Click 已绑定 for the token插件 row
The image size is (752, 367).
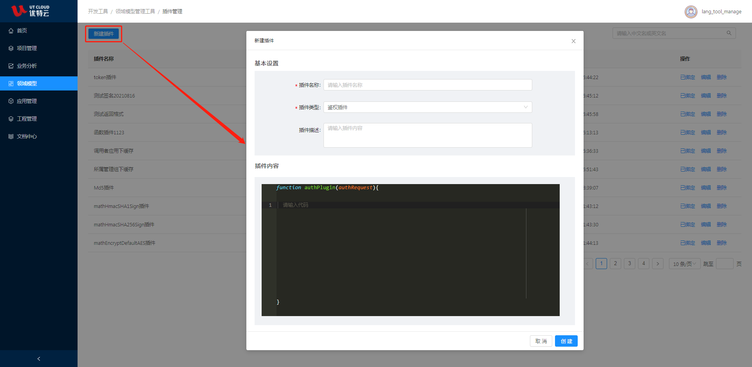coord(688,77)
